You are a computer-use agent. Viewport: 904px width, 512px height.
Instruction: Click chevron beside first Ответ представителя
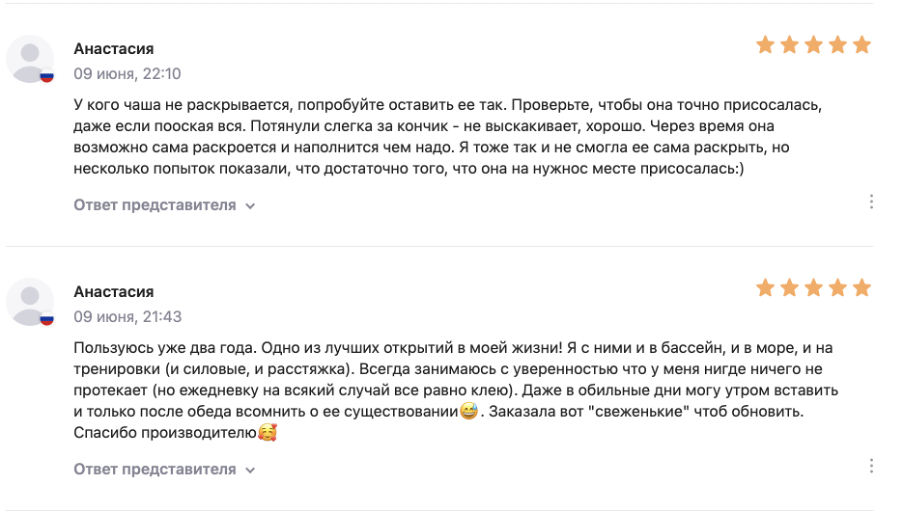[x=250, y=206]
